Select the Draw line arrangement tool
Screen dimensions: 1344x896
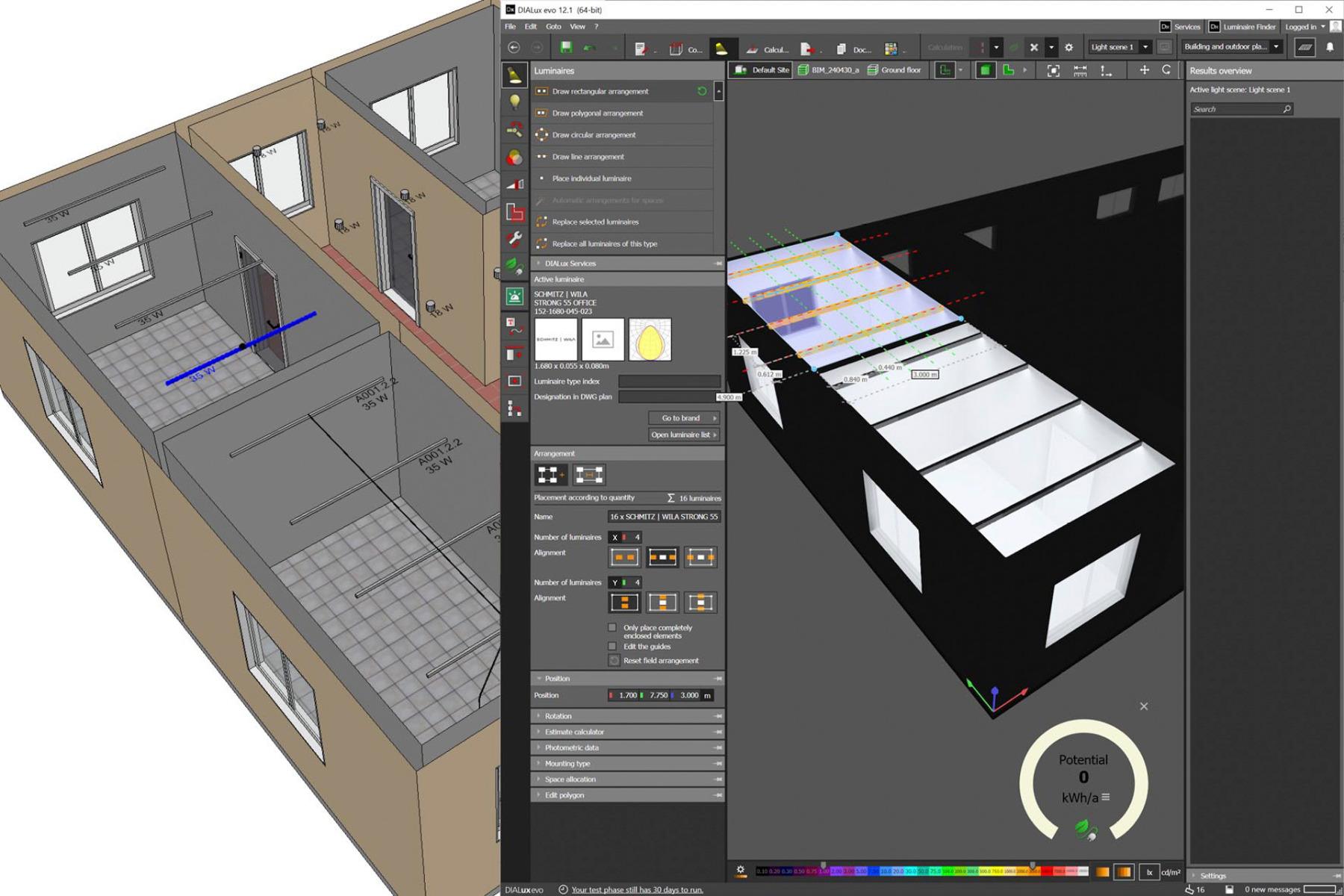[588, 157]
